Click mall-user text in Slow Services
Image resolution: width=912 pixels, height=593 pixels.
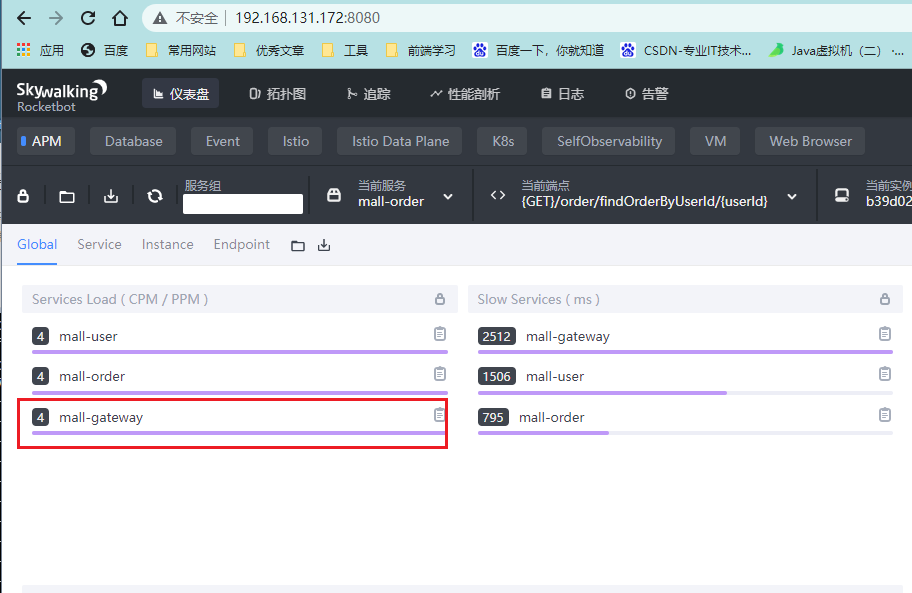(555, 377)
